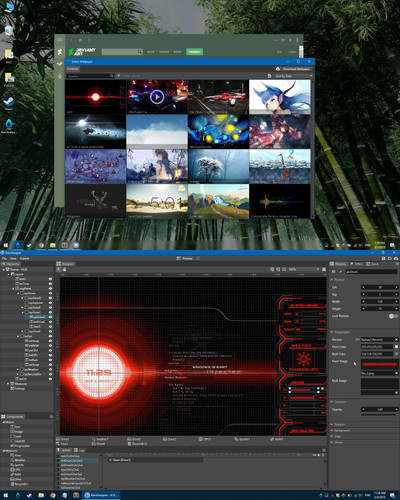Screen dimensions: 400x500
Task: Click the filter funnel icon in wallpaper selector
Action: pyautogui.click(x=119, y=76)
